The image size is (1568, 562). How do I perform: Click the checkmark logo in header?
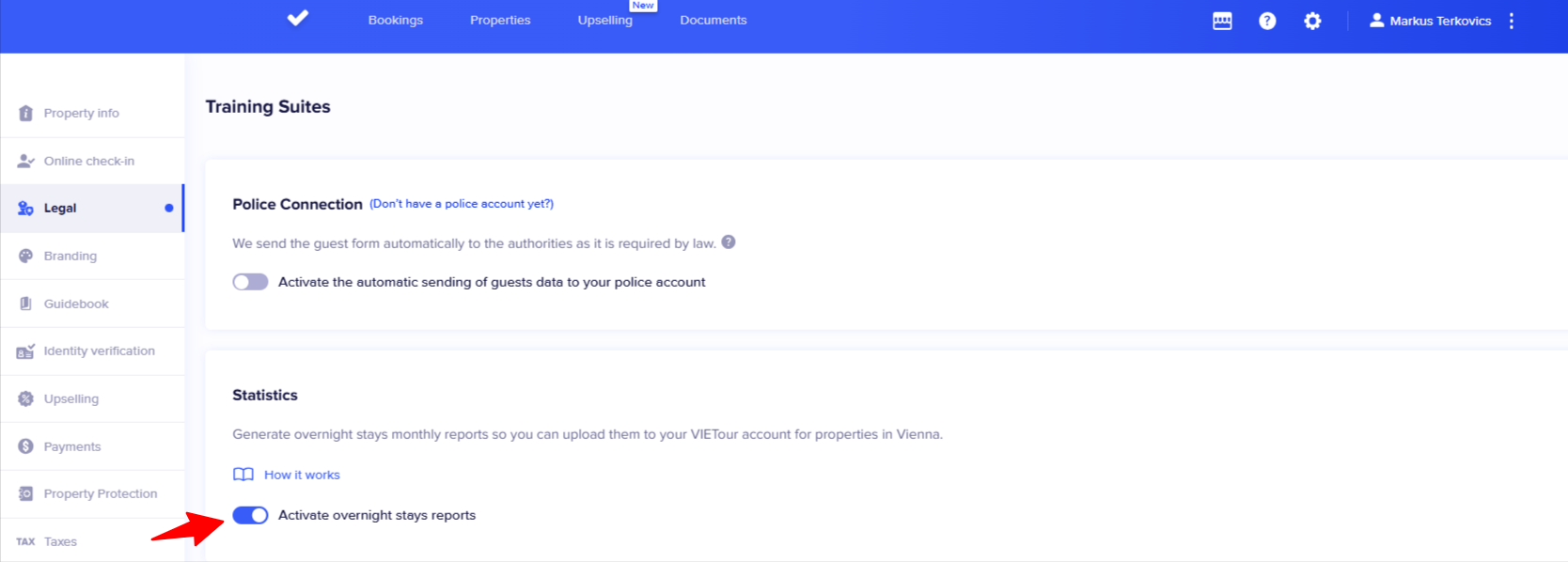[298, 19]
